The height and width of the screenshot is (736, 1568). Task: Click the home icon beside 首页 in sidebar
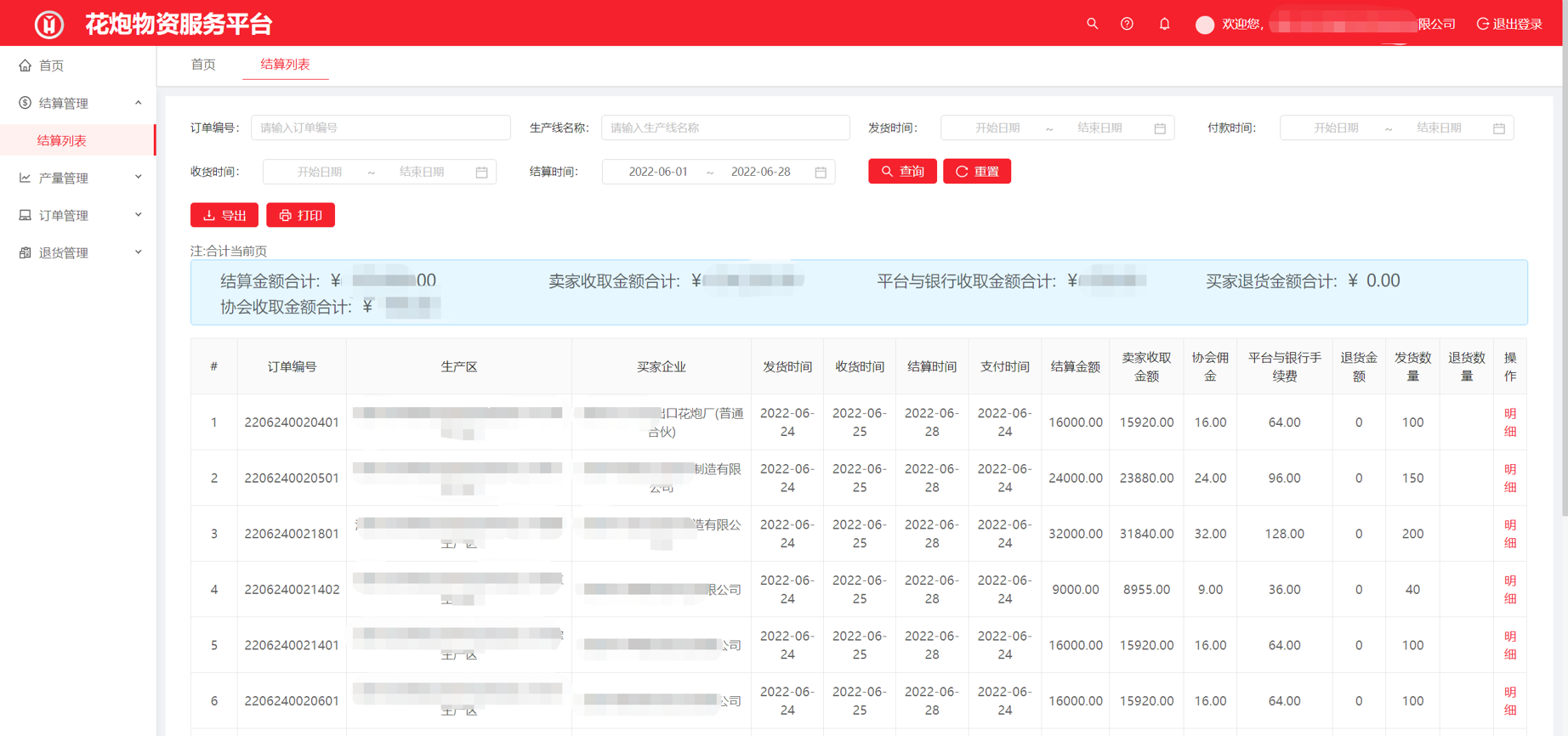tap(25, 65)
